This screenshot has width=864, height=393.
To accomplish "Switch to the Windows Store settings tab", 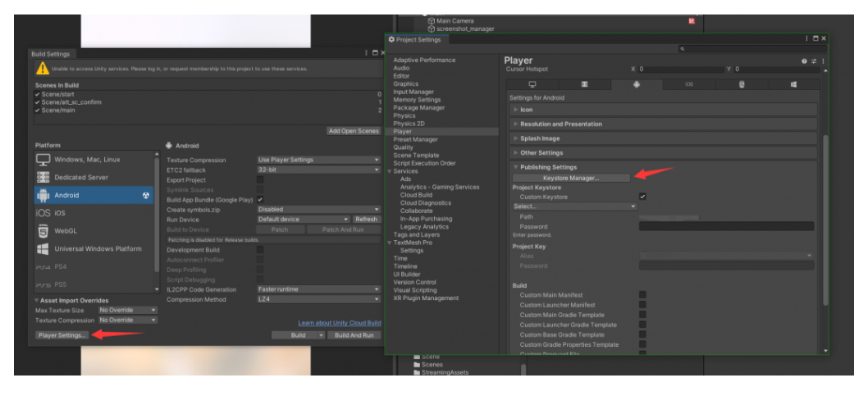I will (793, 84).
